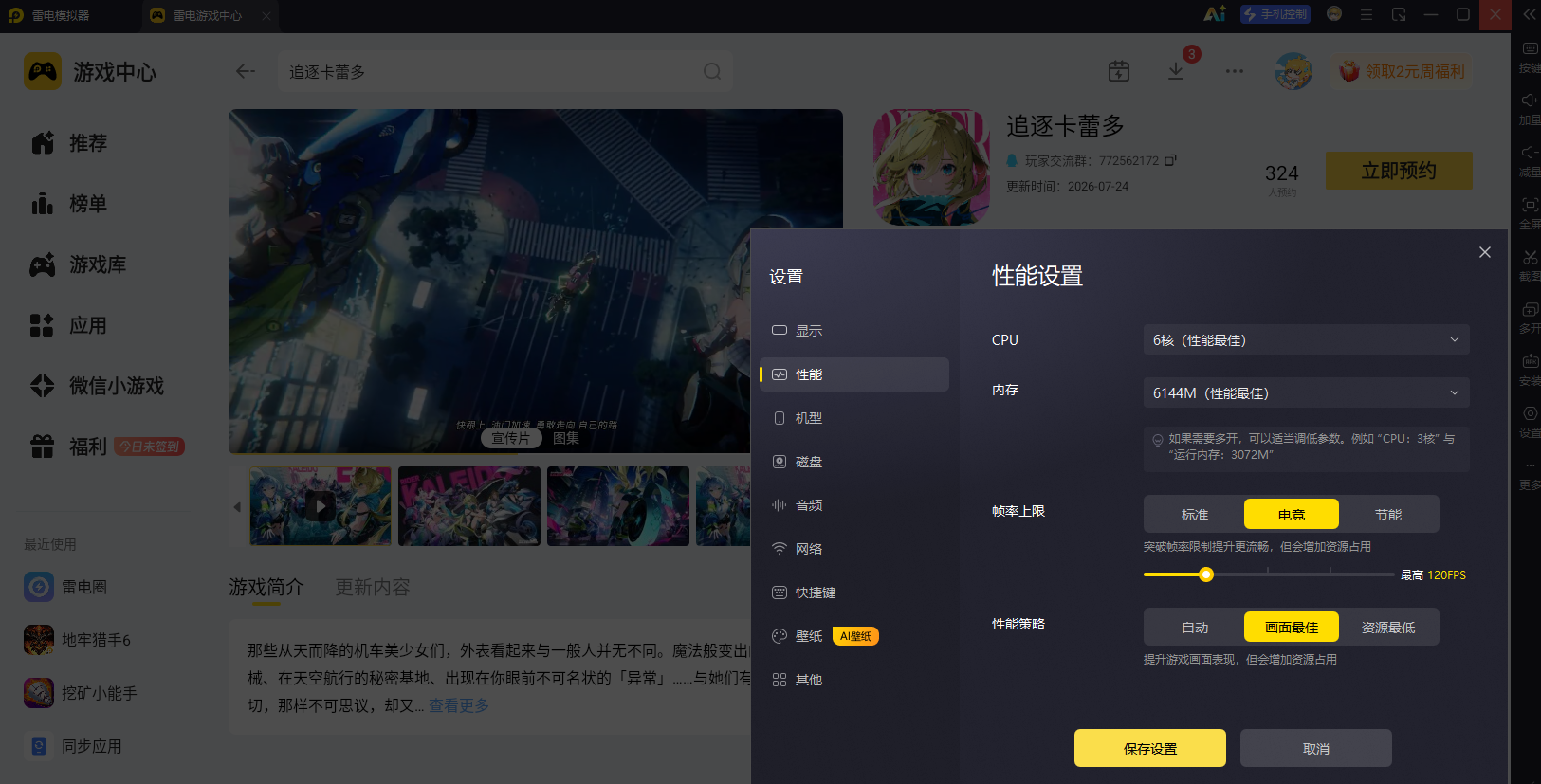1541x784 pixels.
Task: Click the search field with 追逐卡蕾多
Action: (504, 71)
